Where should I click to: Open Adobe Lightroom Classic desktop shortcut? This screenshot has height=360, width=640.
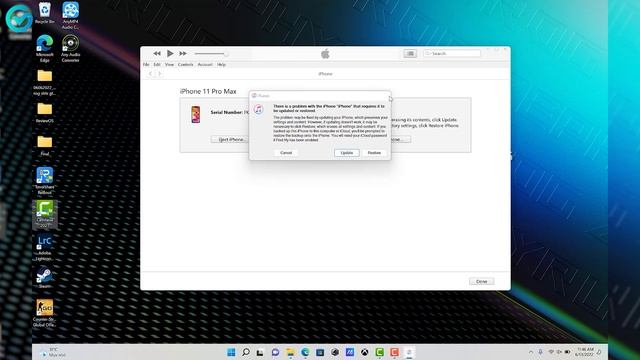point(44,247)
